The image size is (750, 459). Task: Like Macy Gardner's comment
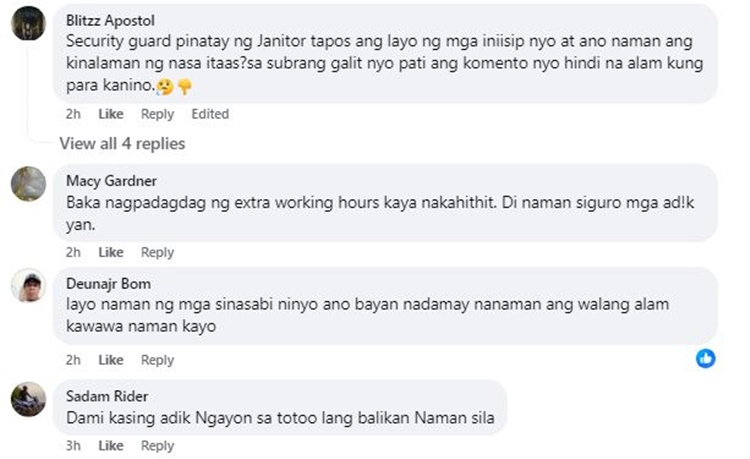point(111,252)
